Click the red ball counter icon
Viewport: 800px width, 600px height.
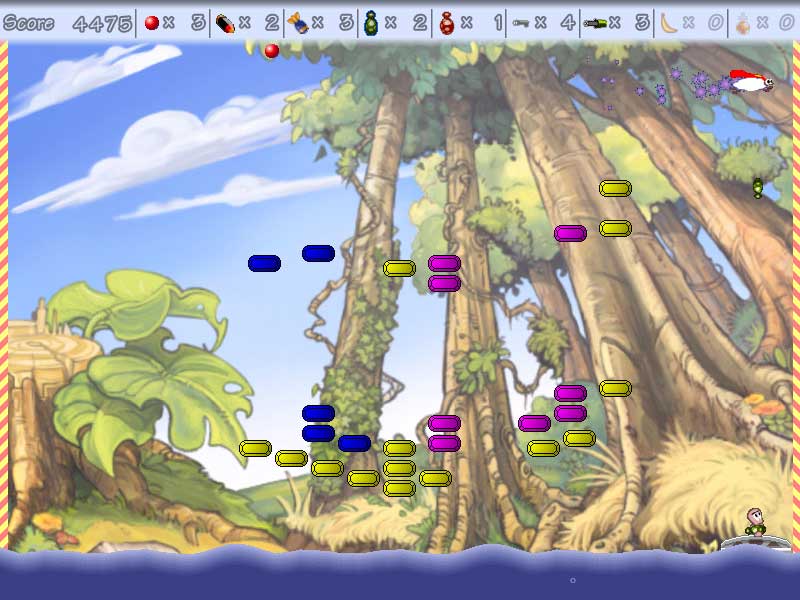point(152,22)
